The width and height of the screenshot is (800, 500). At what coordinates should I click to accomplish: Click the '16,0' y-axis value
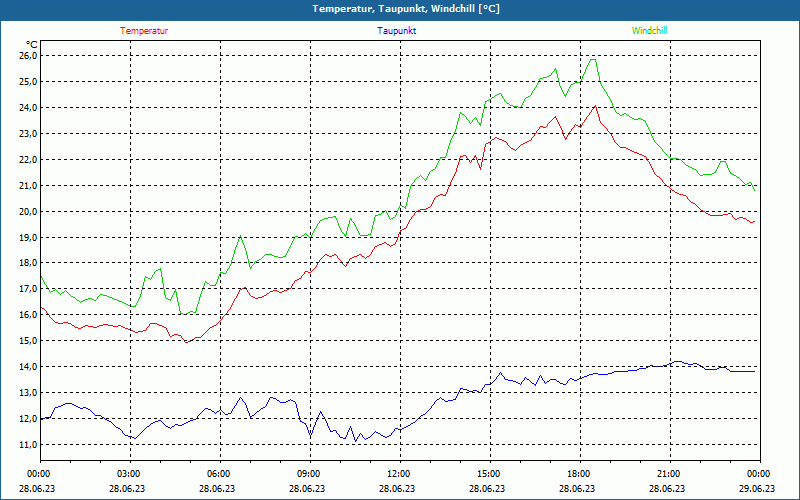(28, 314)
